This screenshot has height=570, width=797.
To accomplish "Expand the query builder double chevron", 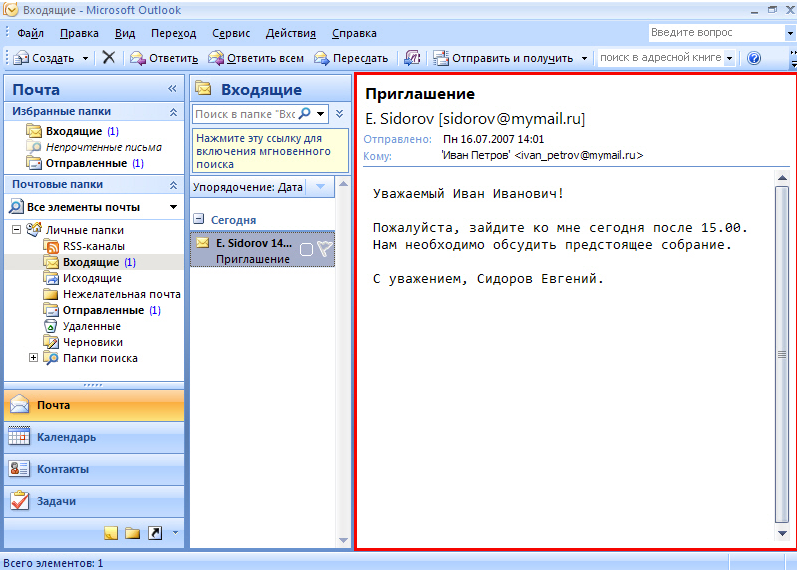I will click(x=340, y=114).
